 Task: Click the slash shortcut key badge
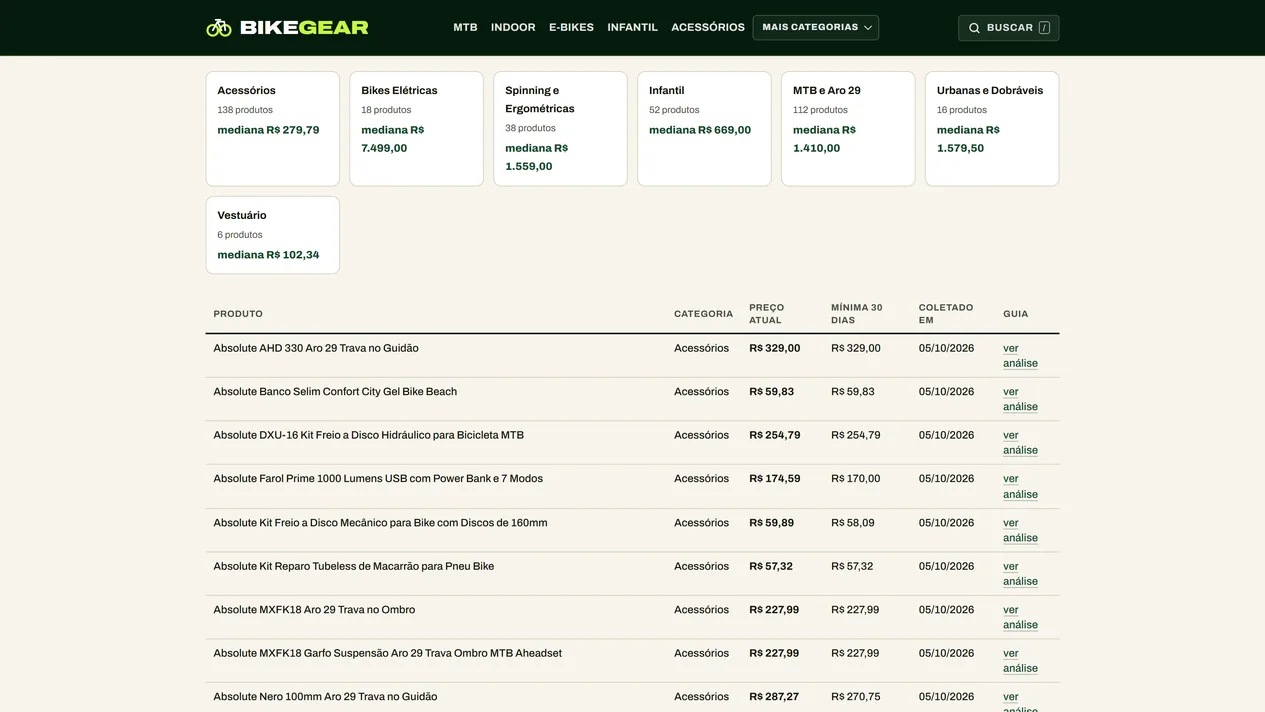point(1044,28)
